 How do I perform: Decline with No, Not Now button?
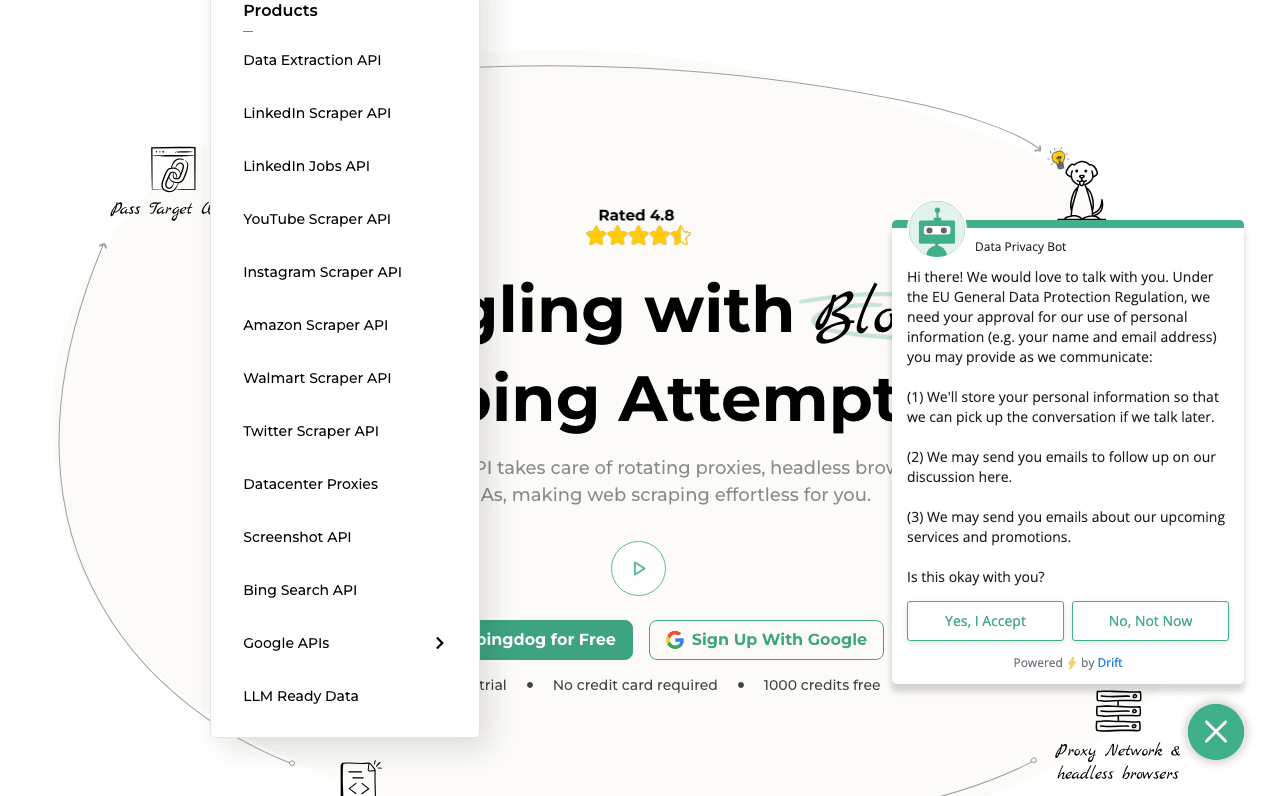(1150, 621)
